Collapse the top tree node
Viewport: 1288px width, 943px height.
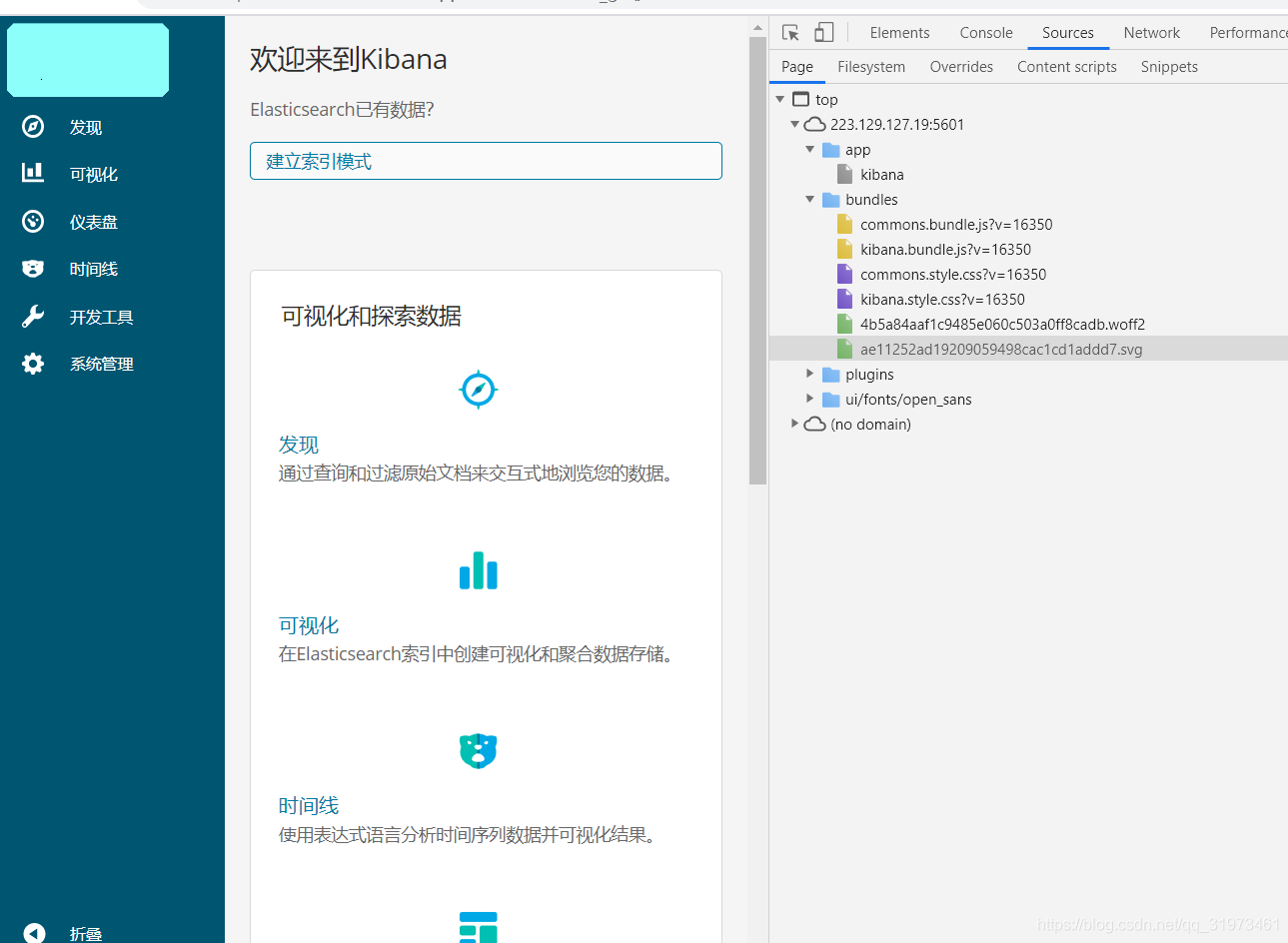(780, 99)
